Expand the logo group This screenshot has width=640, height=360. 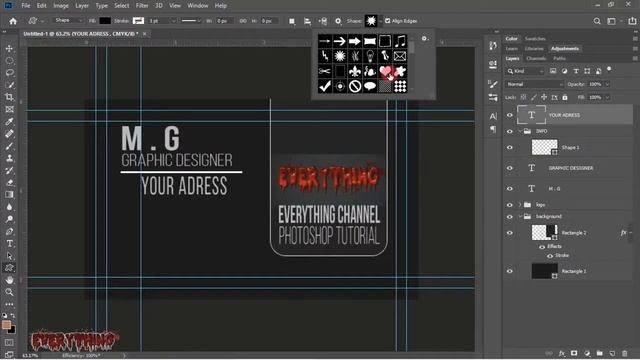coord(520,204)
